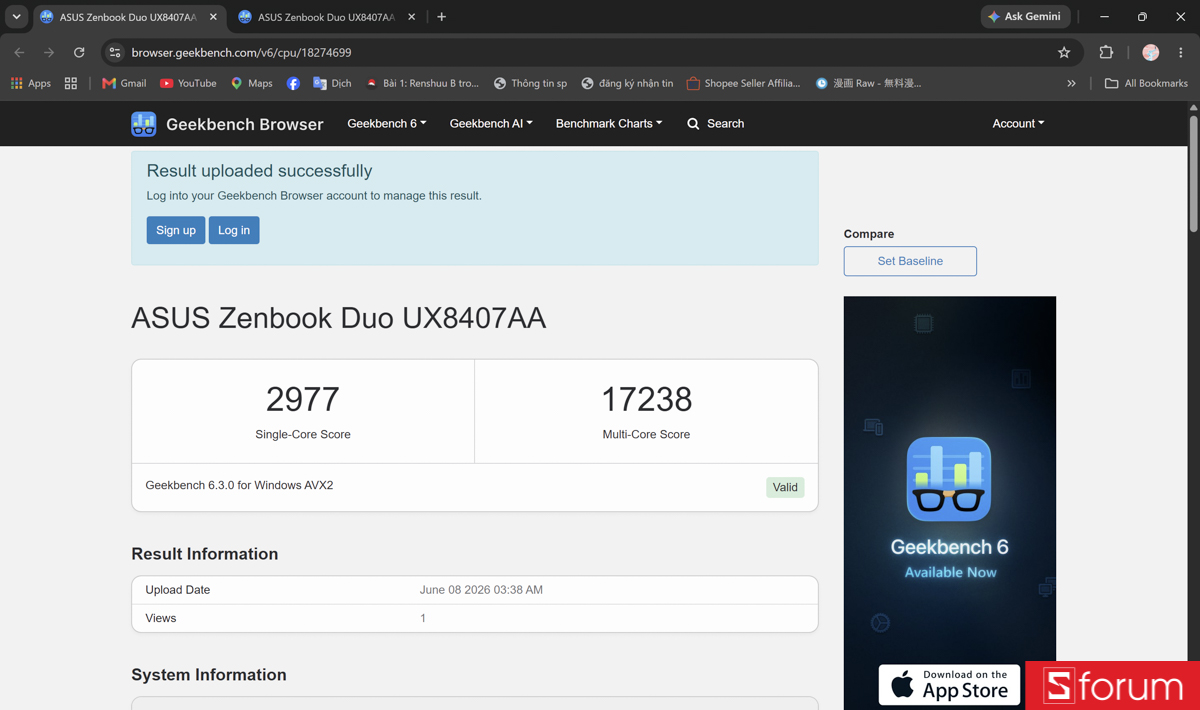The height and width of the screenshot is (710, 1200).
Task: Go back to the previous page
Action: (19, 52)
